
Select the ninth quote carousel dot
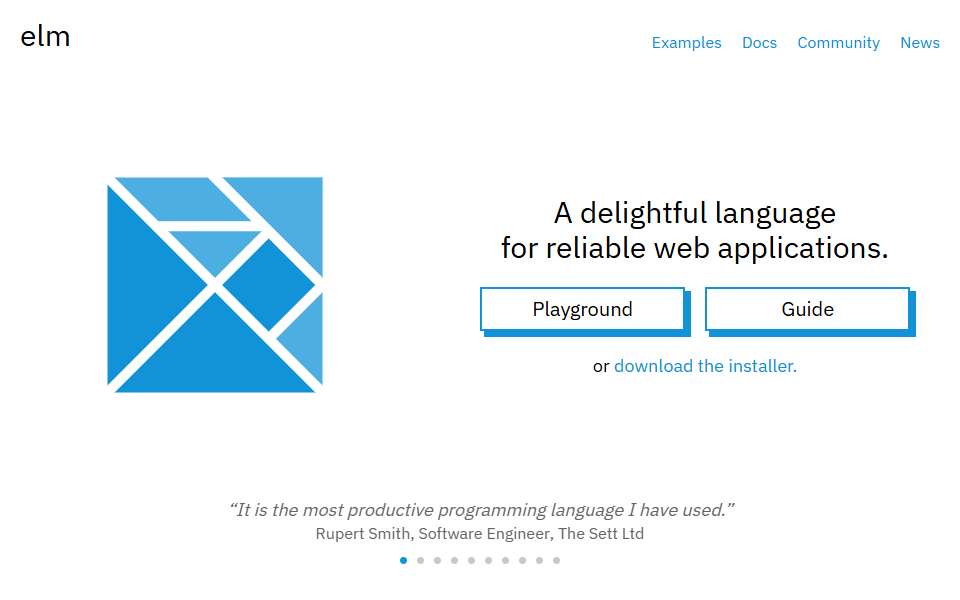pos(539,560)
